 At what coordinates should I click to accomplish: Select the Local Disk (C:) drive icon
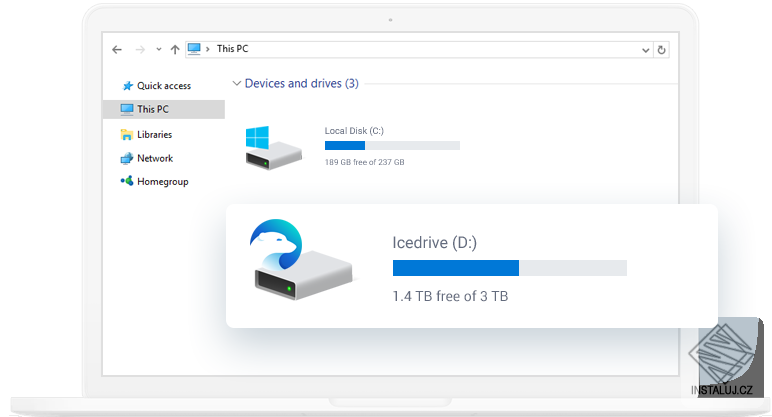tap(273, 148)
